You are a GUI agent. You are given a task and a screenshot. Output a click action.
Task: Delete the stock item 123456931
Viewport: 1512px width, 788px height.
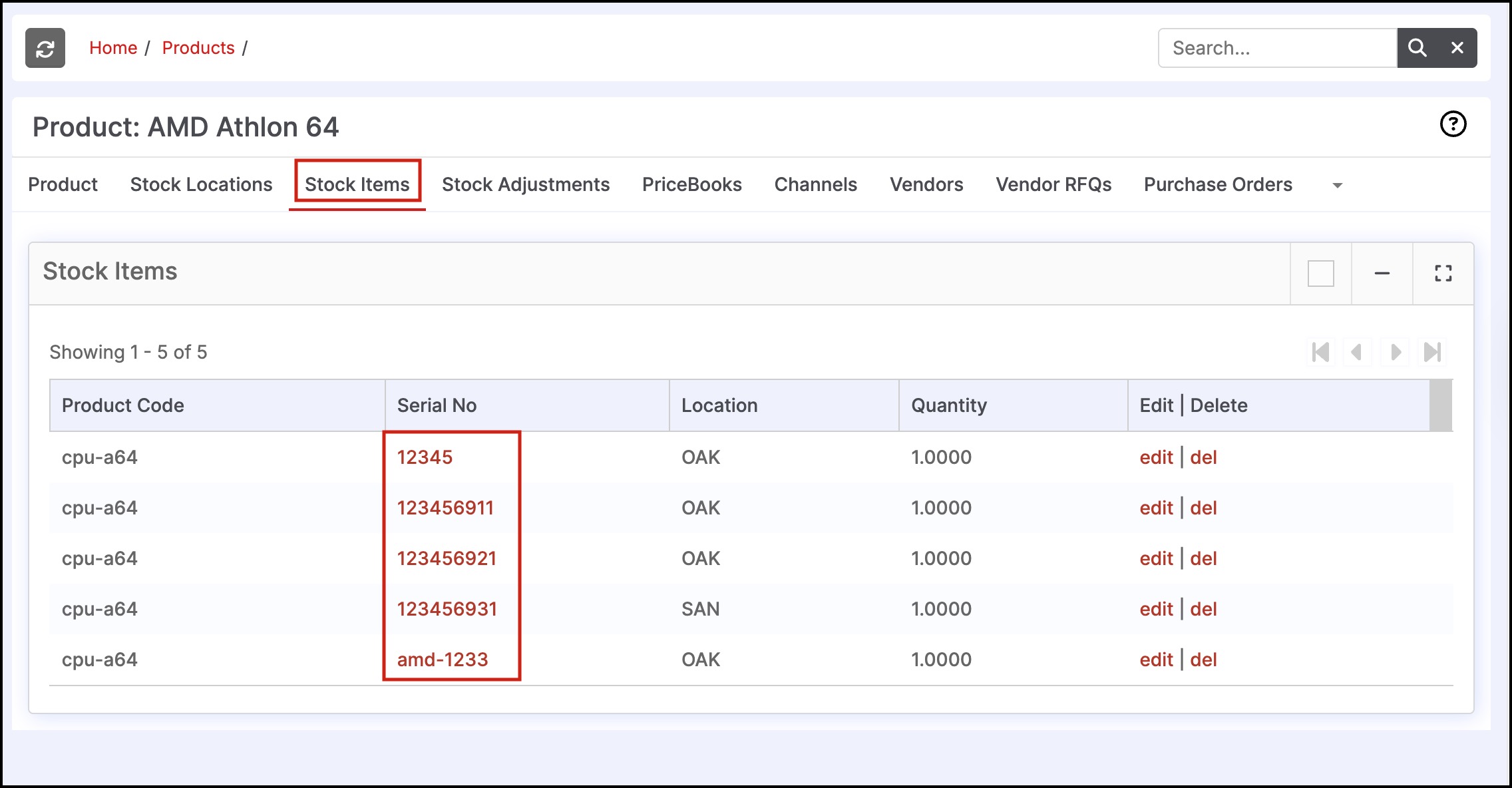(x=1203, y=609)
